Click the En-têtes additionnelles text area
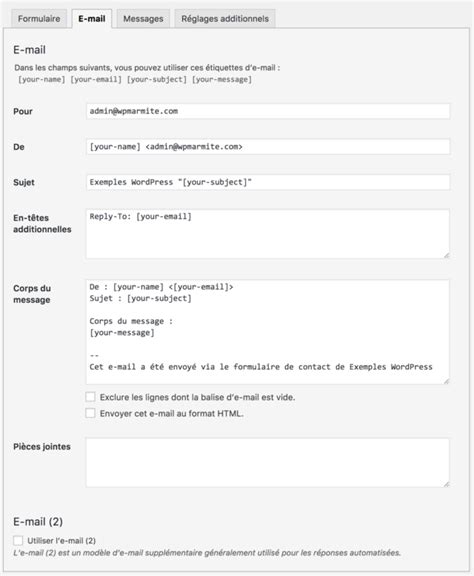The height and width of the screenshot is (576, 474). pyautogui.click(x=267, y=234)
